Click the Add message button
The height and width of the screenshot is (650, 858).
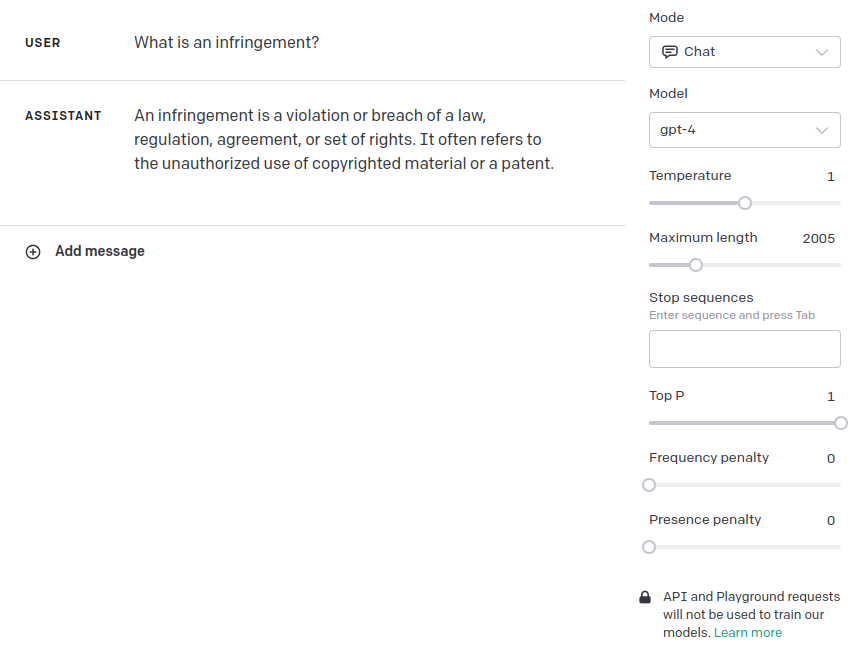coord(99,252)
